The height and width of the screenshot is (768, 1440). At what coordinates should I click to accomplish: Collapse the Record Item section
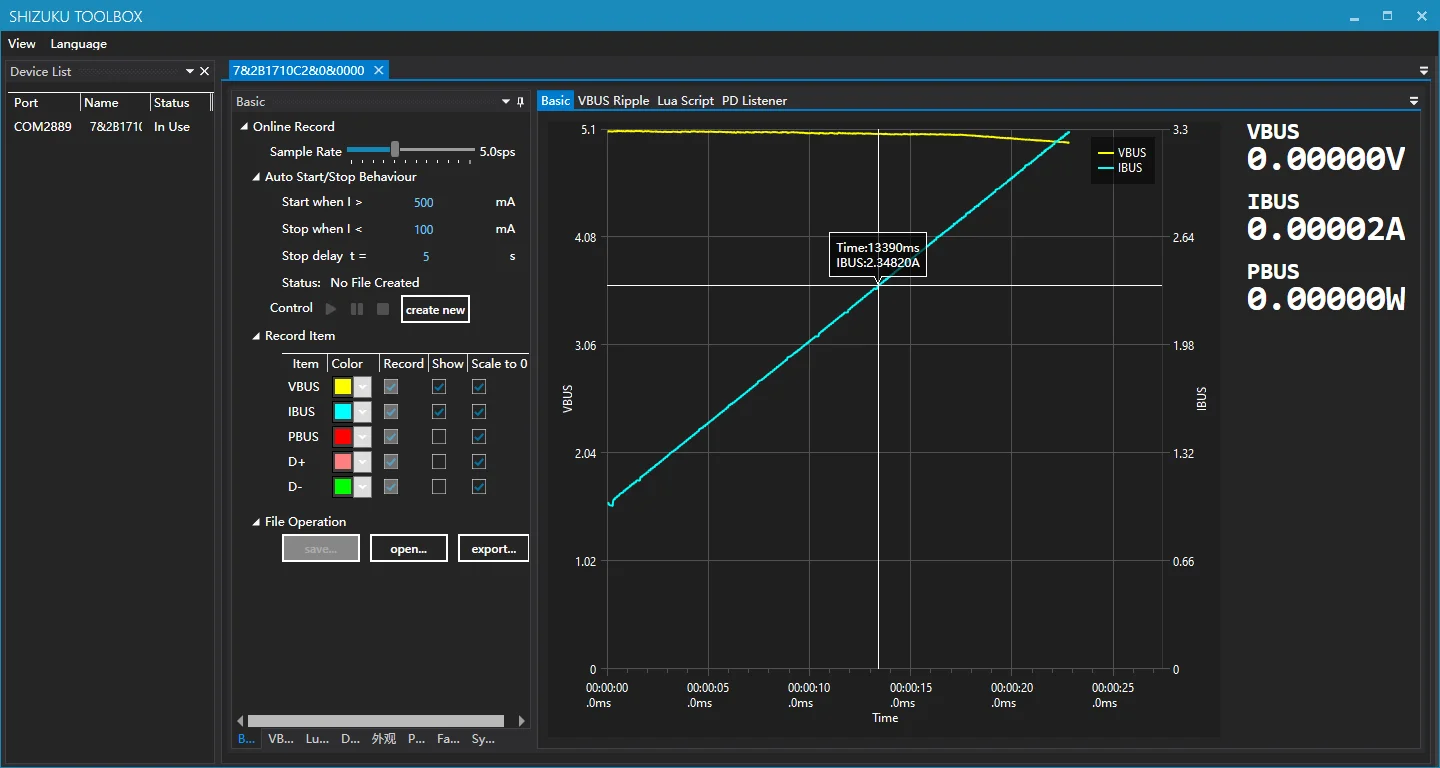tap(257, 337)
